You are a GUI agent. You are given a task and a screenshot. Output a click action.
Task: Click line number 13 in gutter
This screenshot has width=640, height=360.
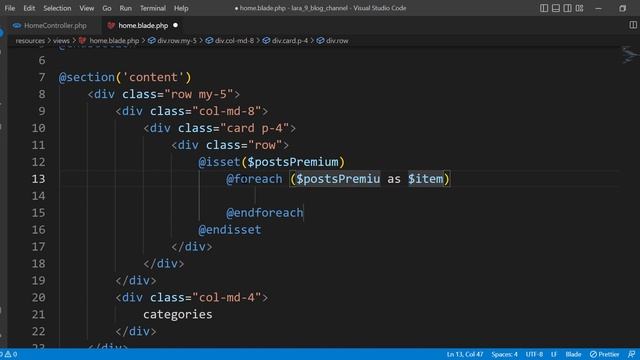[38, 179]
